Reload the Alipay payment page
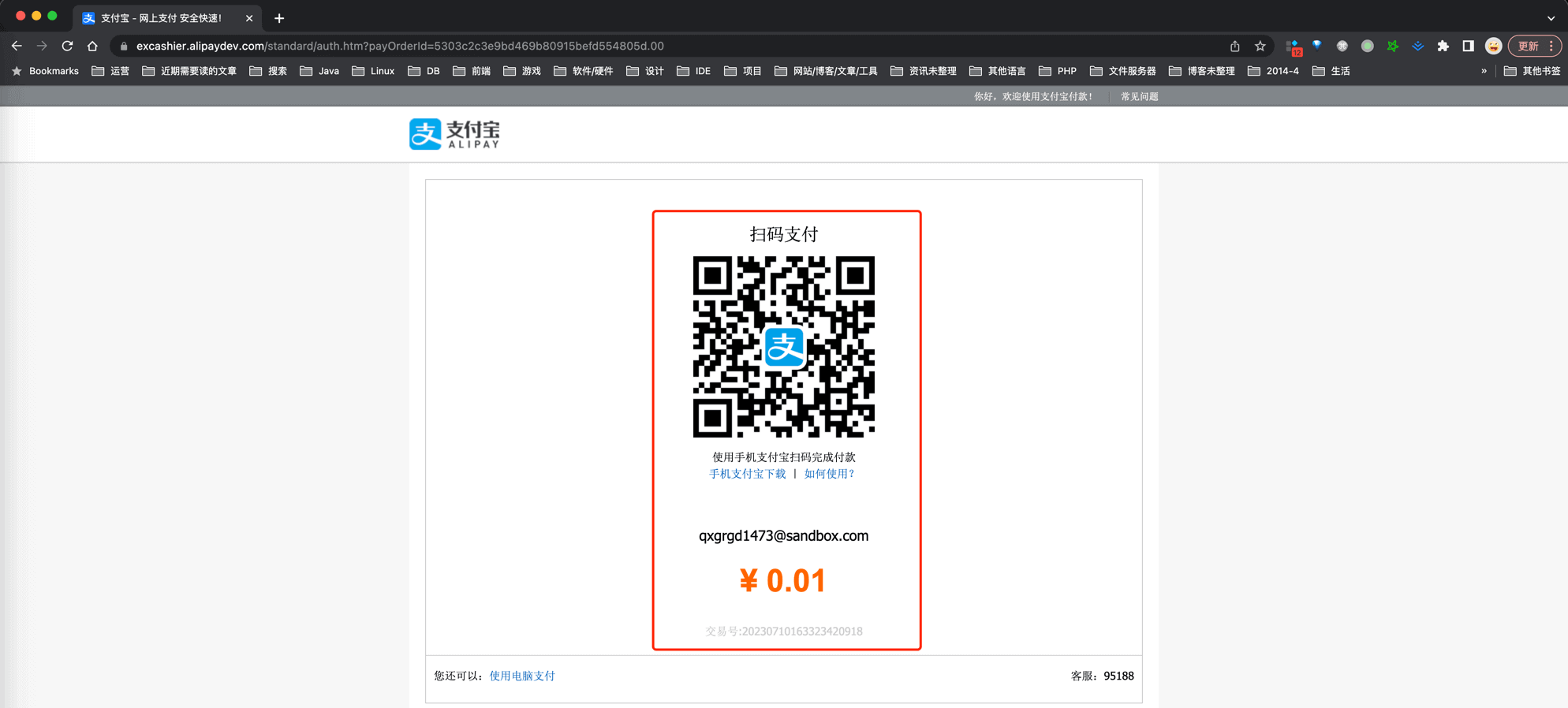This screenshot has width=1568, height=708. tap(67, 46)
